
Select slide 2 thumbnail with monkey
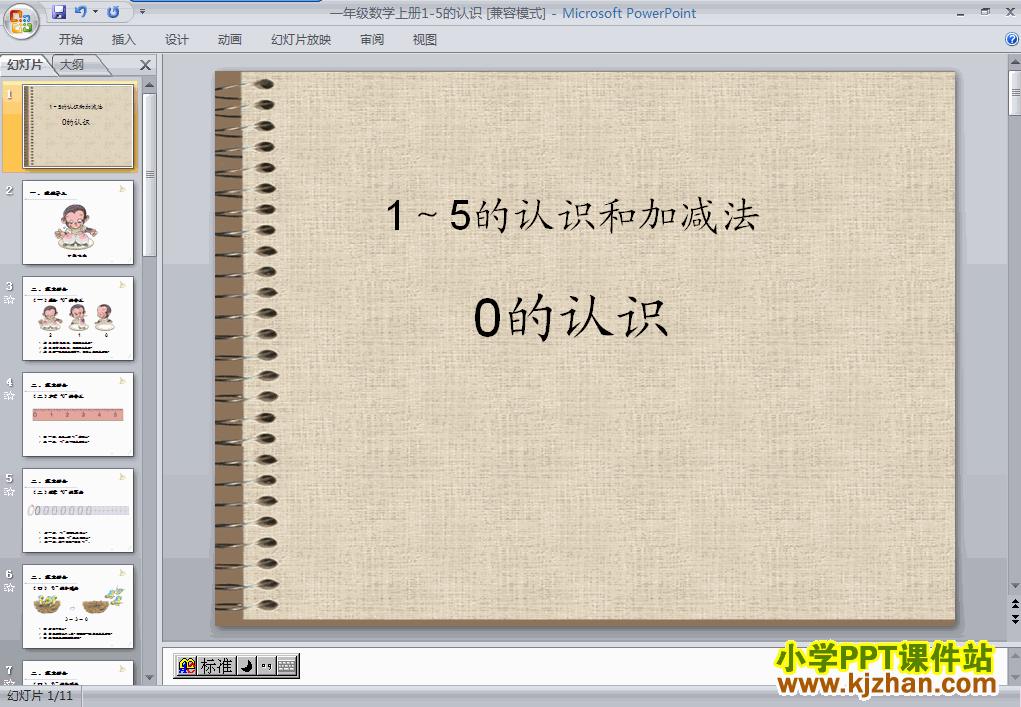(78, 223)
